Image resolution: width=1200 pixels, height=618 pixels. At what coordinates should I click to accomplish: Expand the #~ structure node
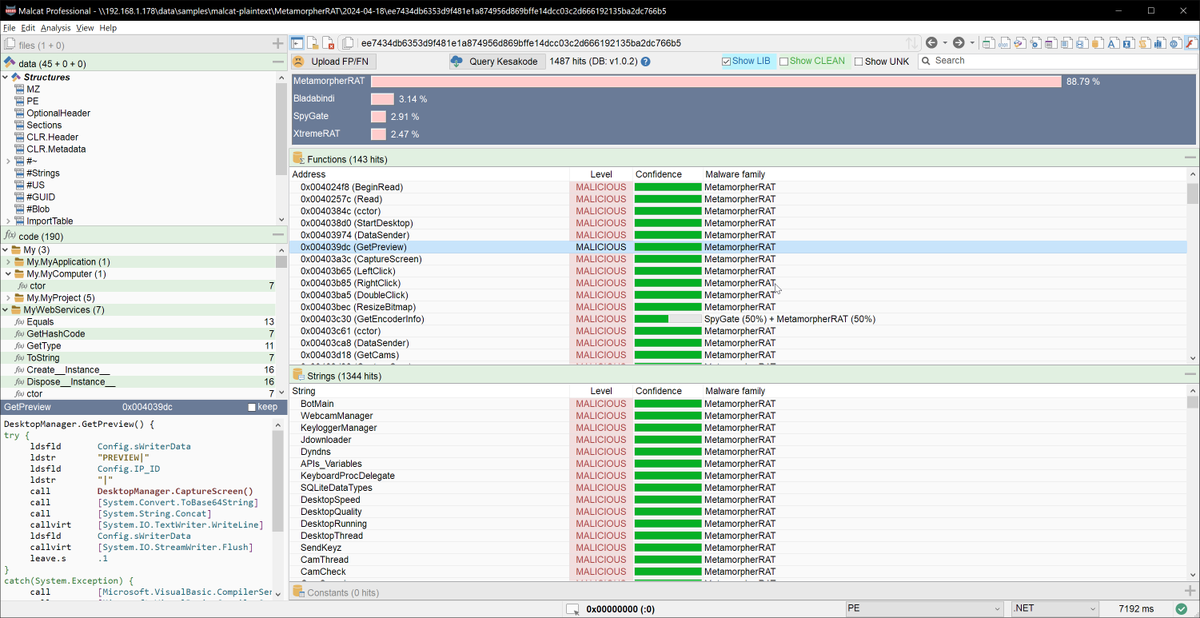click(x=8, y=161)
